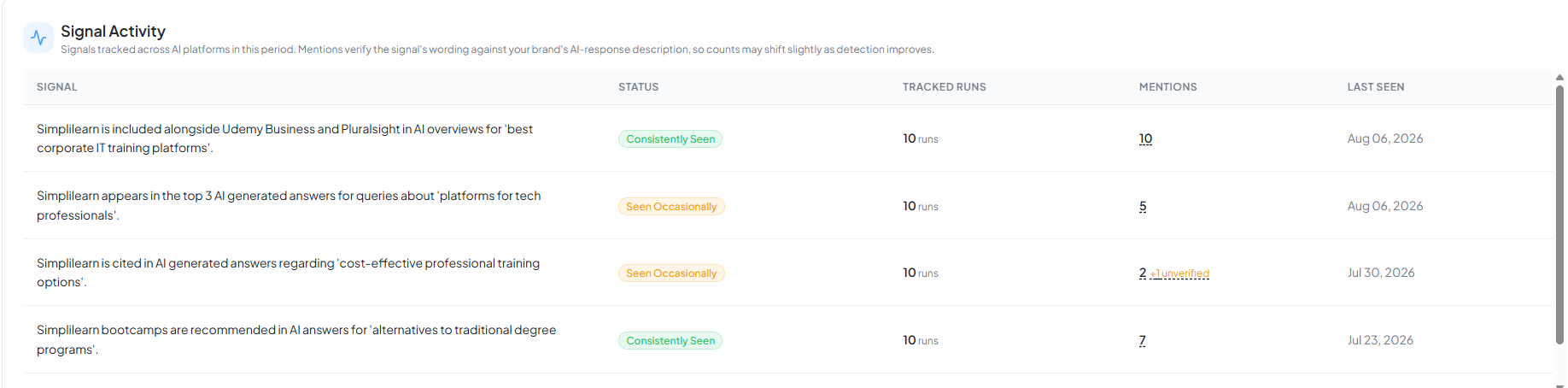Click the '+1 unverified' mentions link

1179,273
